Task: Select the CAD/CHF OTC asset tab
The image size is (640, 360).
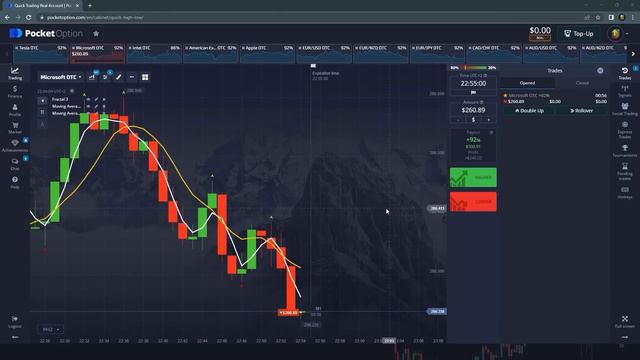Action: coord(494,53)
